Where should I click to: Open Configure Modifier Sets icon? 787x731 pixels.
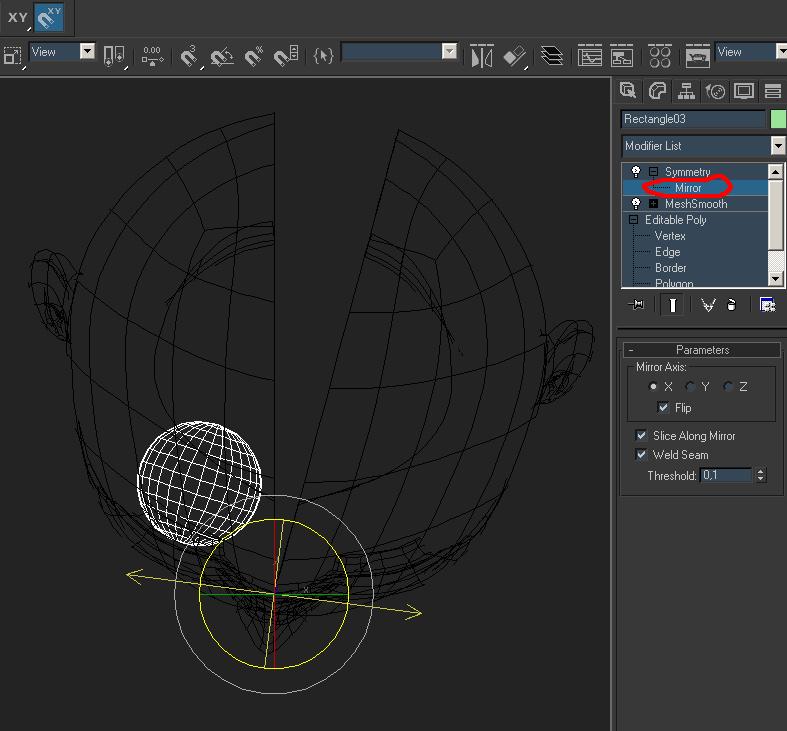tap(767, 305)
